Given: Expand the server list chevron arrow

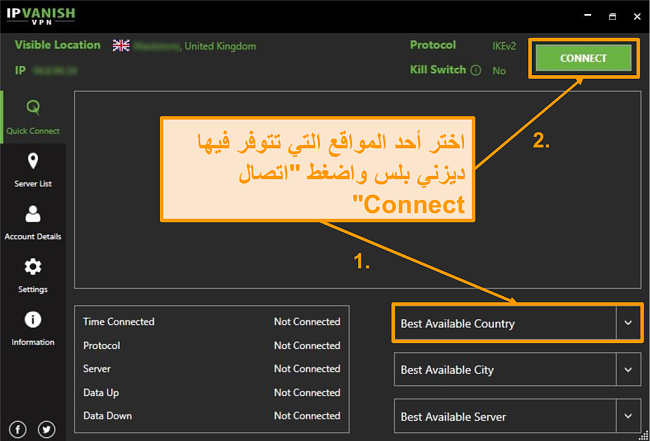Looking at the screenshot, I should click(x=628, y=416).
